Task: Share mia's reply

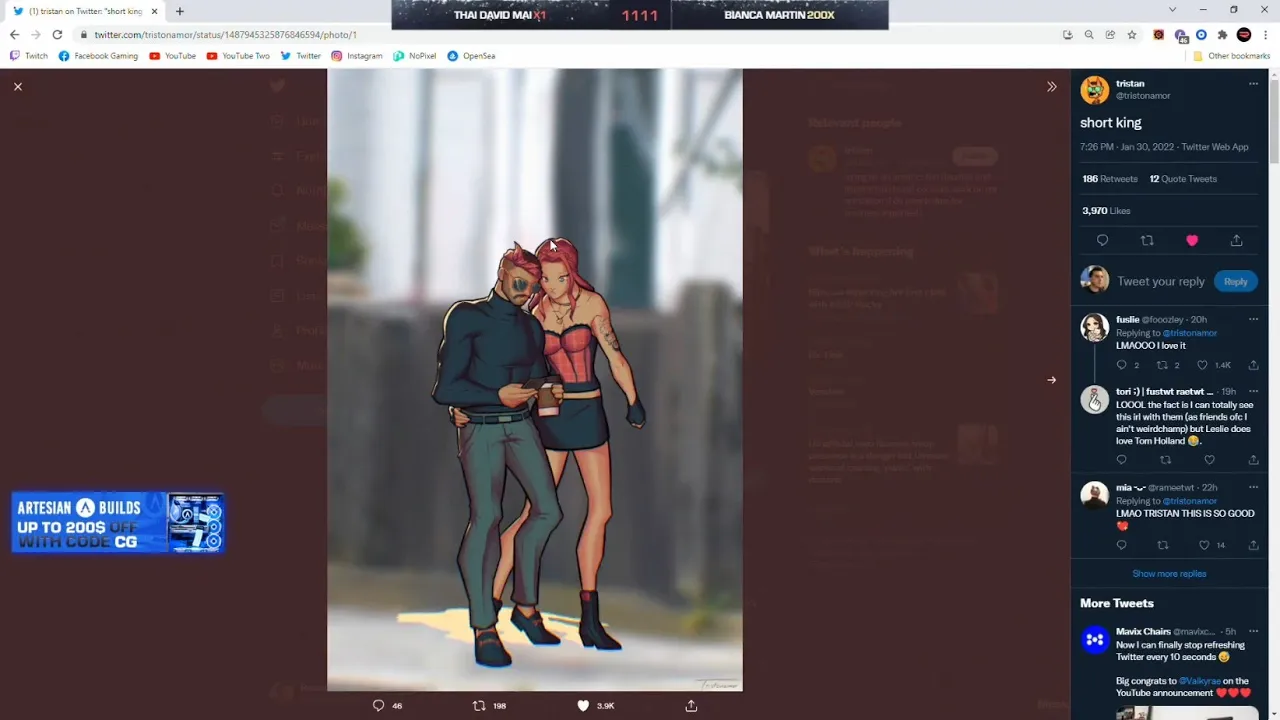Action: pyautogui.click(x=1253, y=545)
